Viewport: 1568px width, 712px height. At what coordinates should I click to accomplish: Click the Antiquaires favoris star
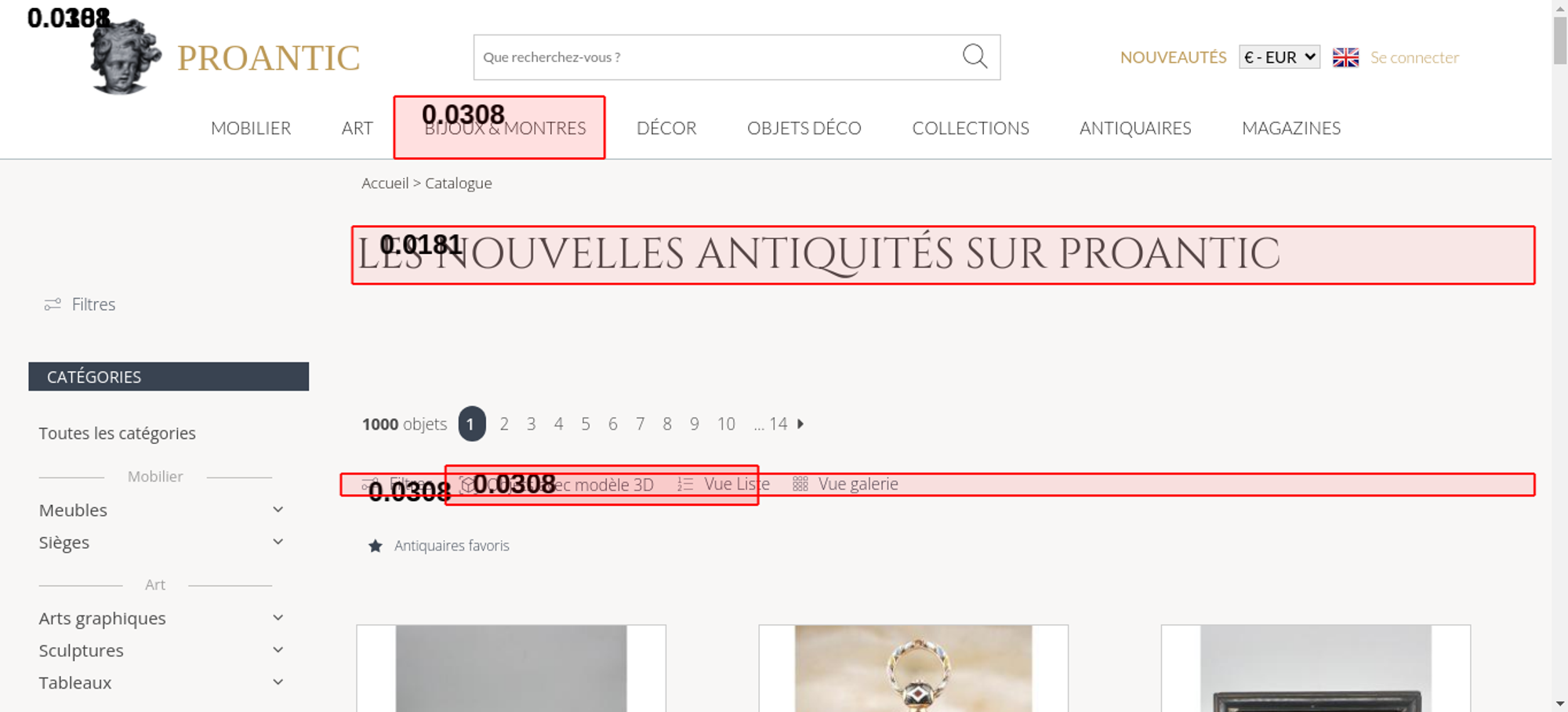click(376, 546)
